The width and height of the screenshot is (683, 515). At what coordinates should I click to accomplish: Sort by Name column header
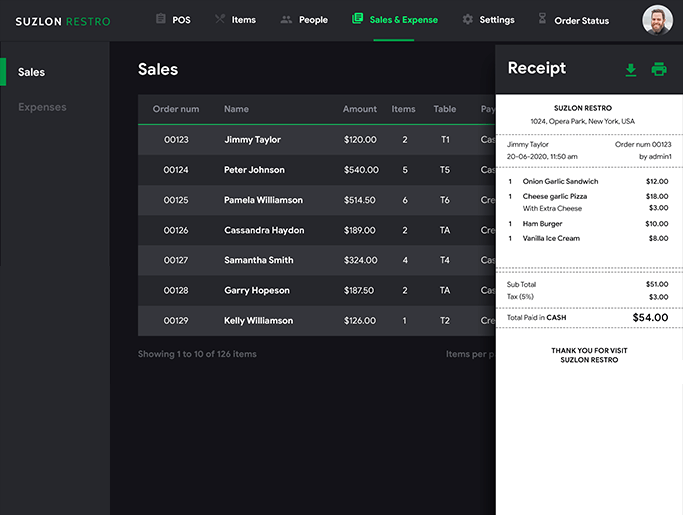(237, 109)
